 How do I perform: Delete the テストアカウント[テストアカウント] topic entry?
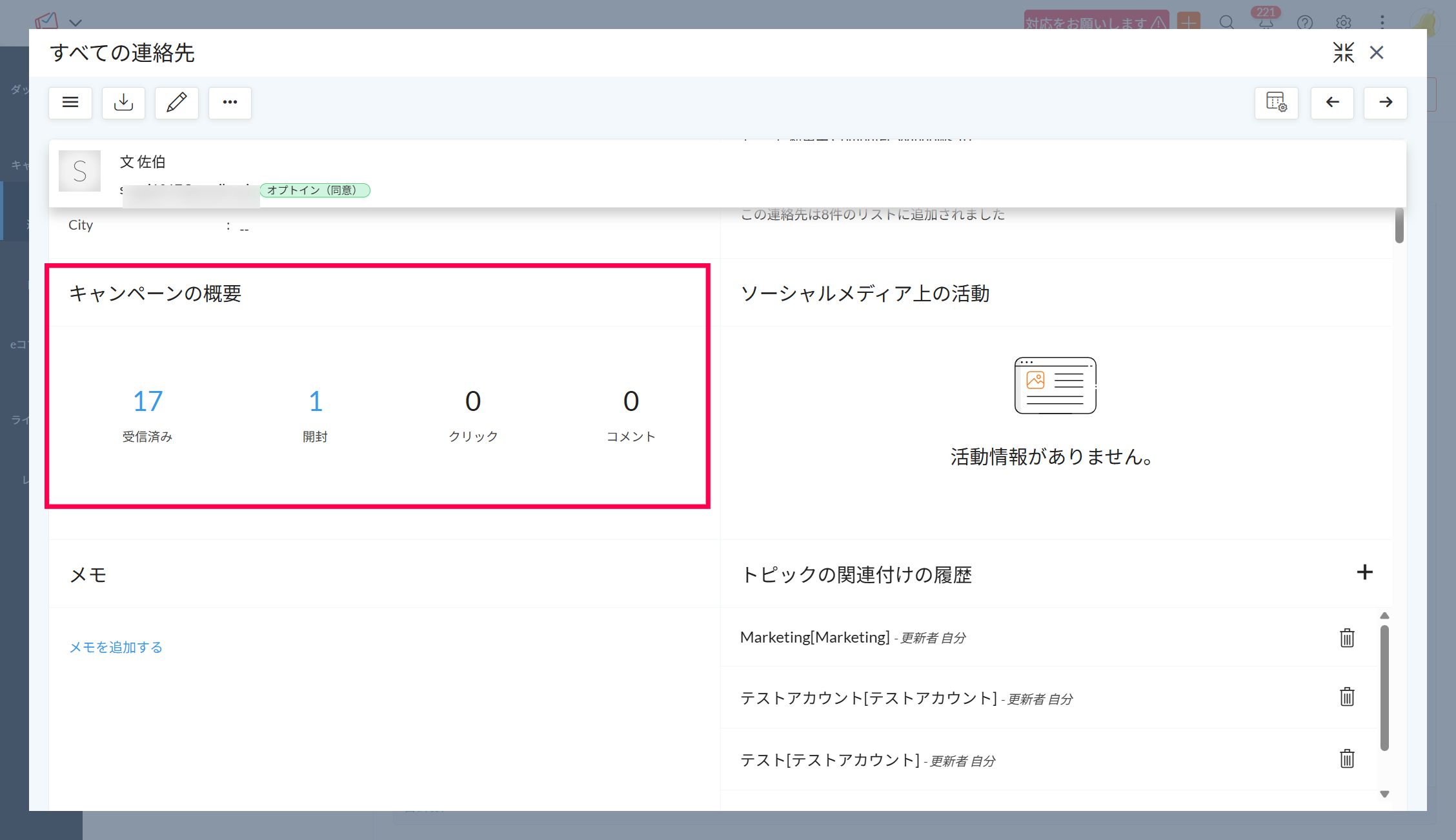pos(1347,697)
